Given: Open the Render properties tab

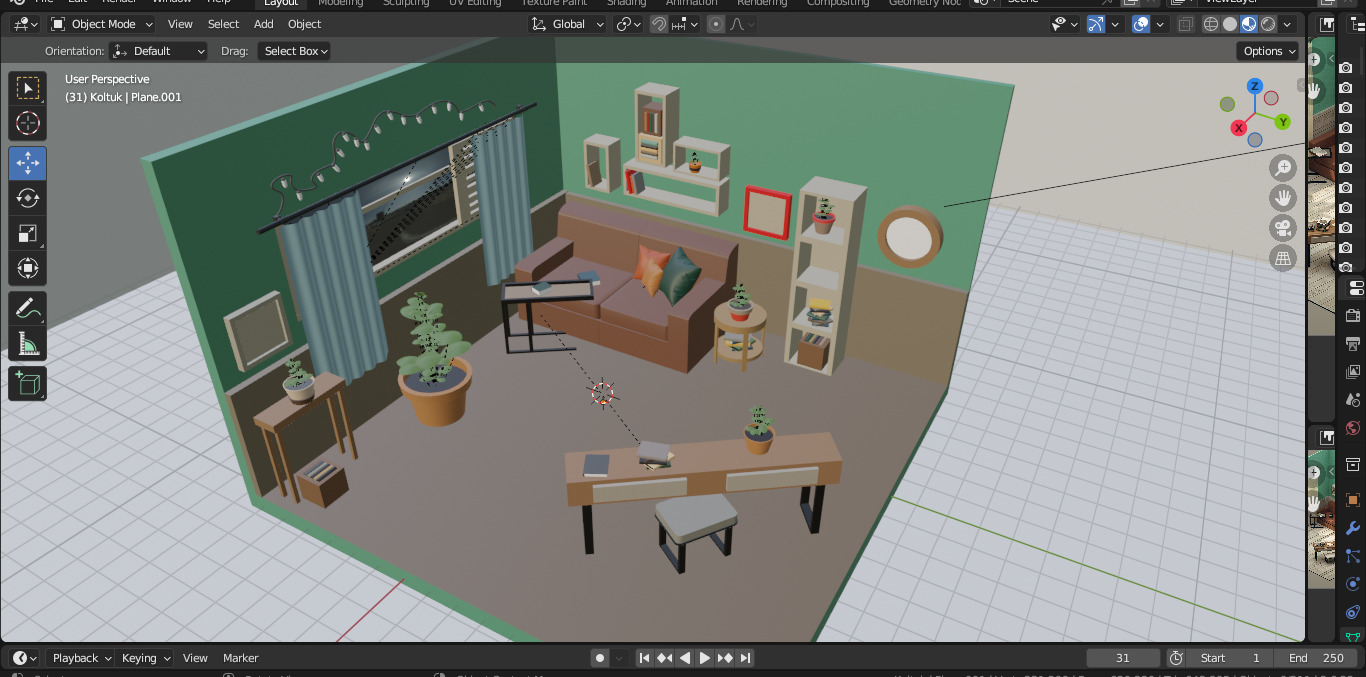Looking at the screenshot, I should [1354, 316].
